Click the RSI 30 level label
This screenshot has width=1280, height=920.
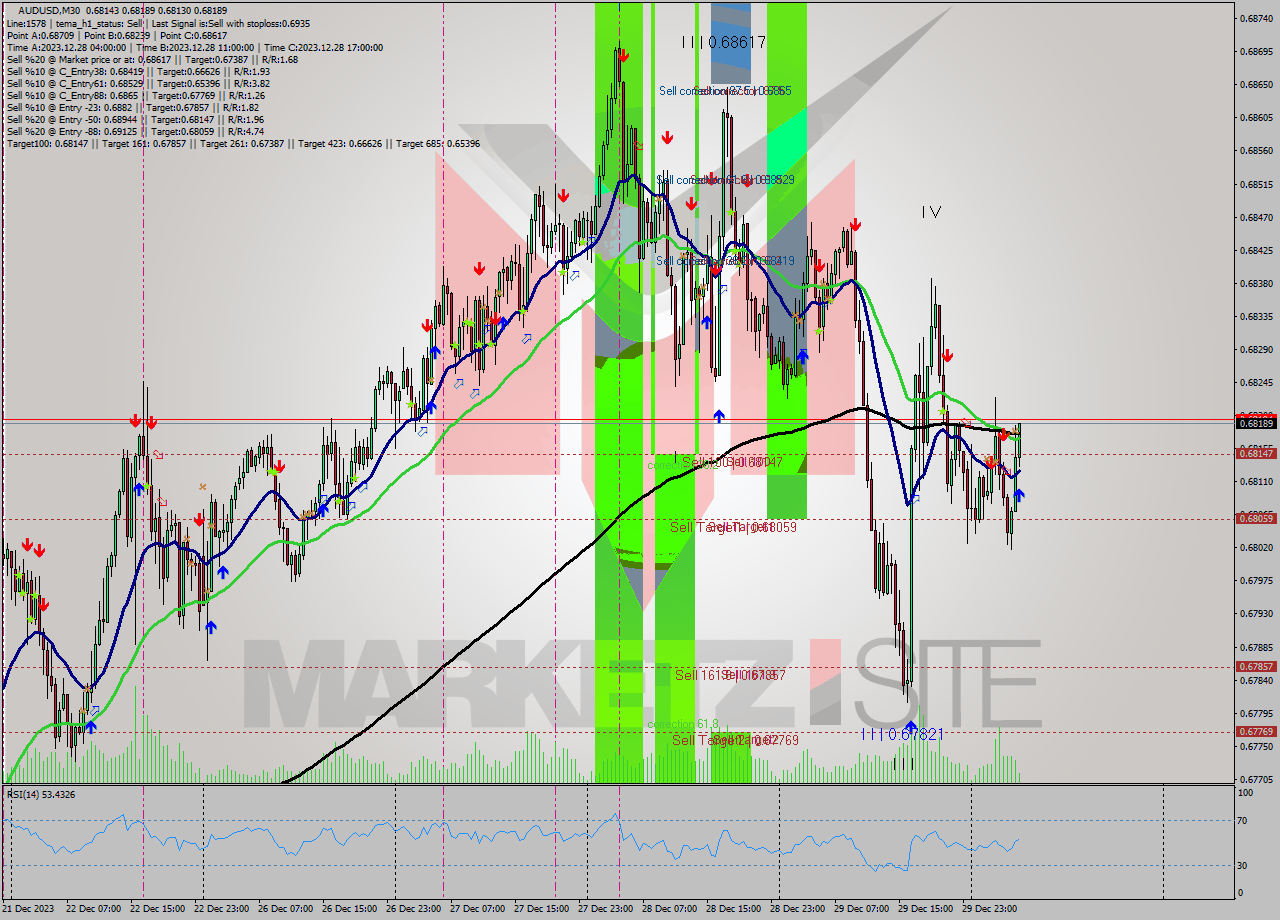click(1243, 866)
